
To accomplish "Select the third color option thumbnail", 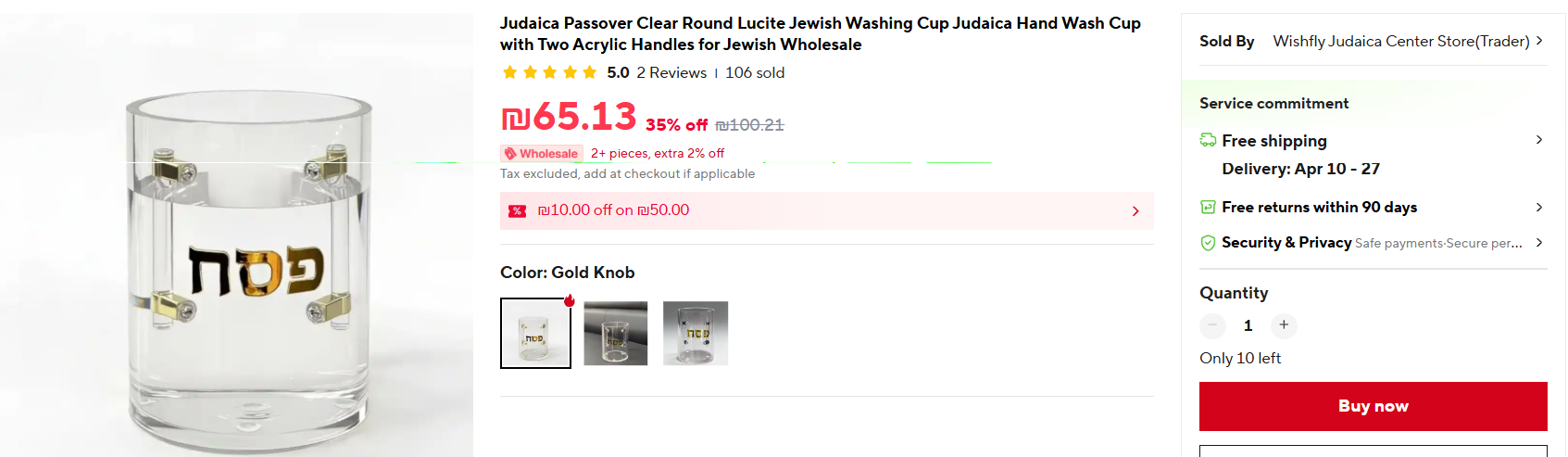I will (696, 333).
